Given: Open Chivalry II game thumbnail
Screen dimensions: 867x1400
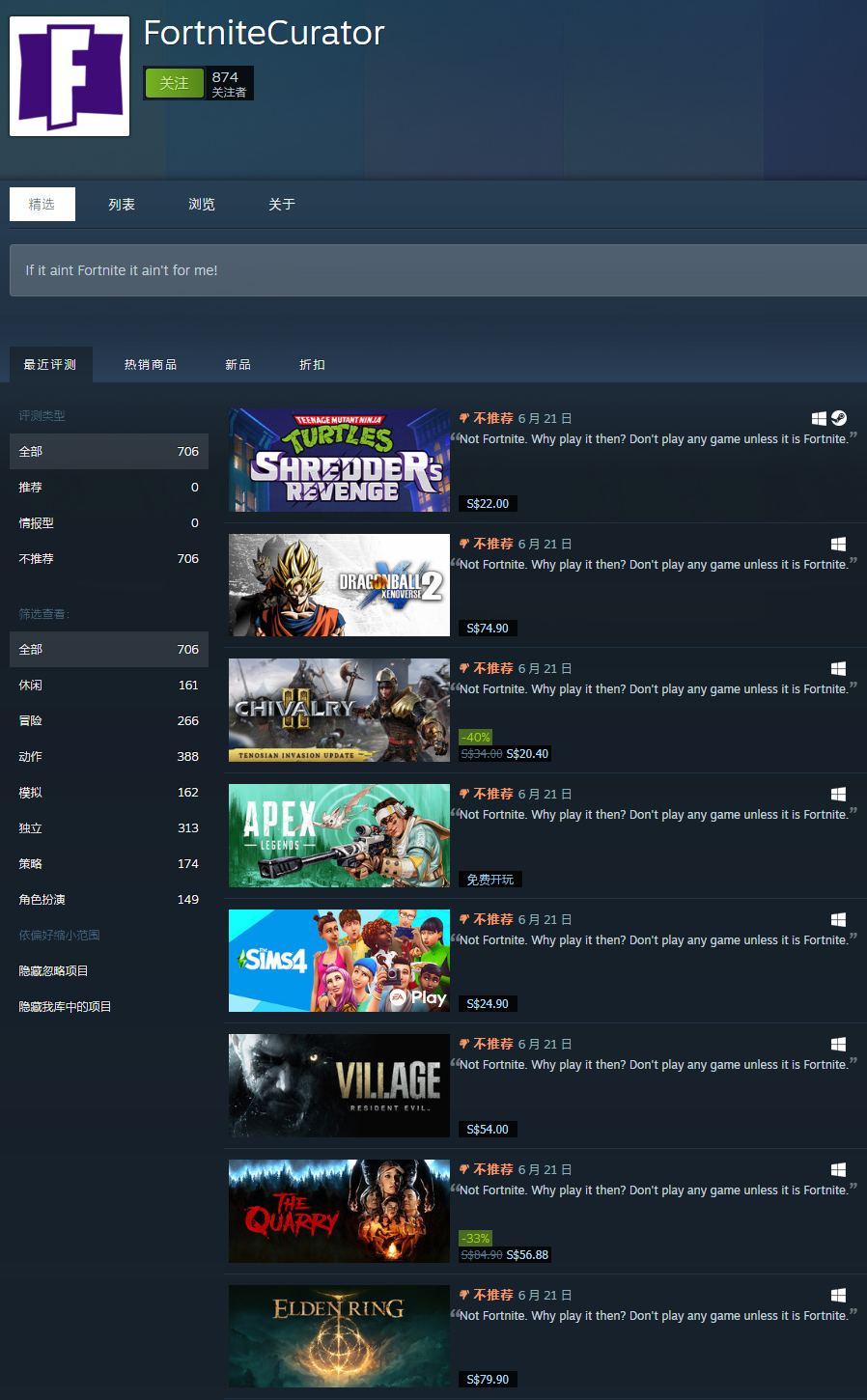Looking at the screenshot, I should [x=339, y=710].
